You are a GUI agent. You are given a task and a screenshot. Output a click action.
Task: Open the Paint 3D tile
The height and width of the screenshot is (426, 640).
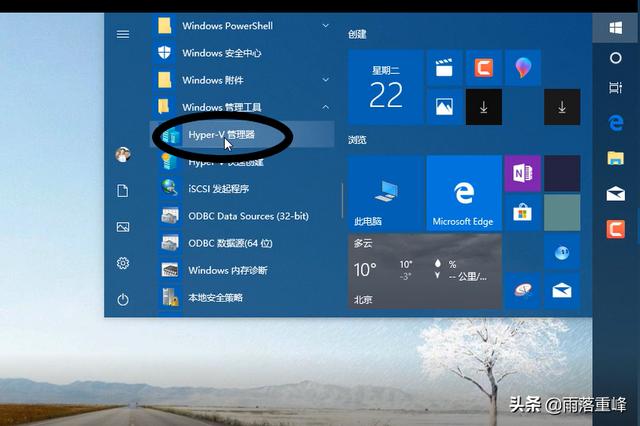[x=523, y=68]
